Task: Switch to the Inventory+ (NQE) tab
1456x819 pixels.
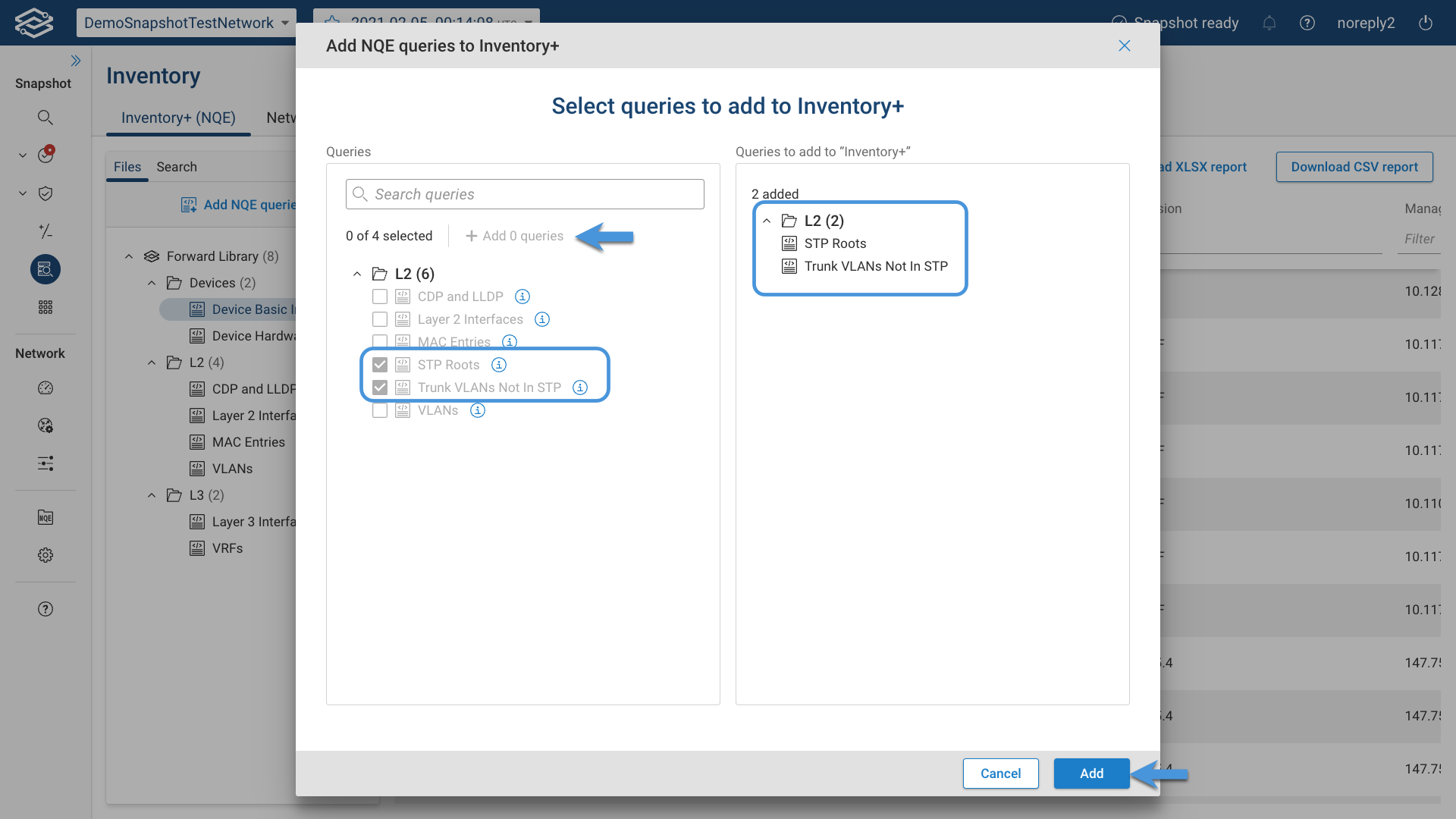Action: [178, 118]
